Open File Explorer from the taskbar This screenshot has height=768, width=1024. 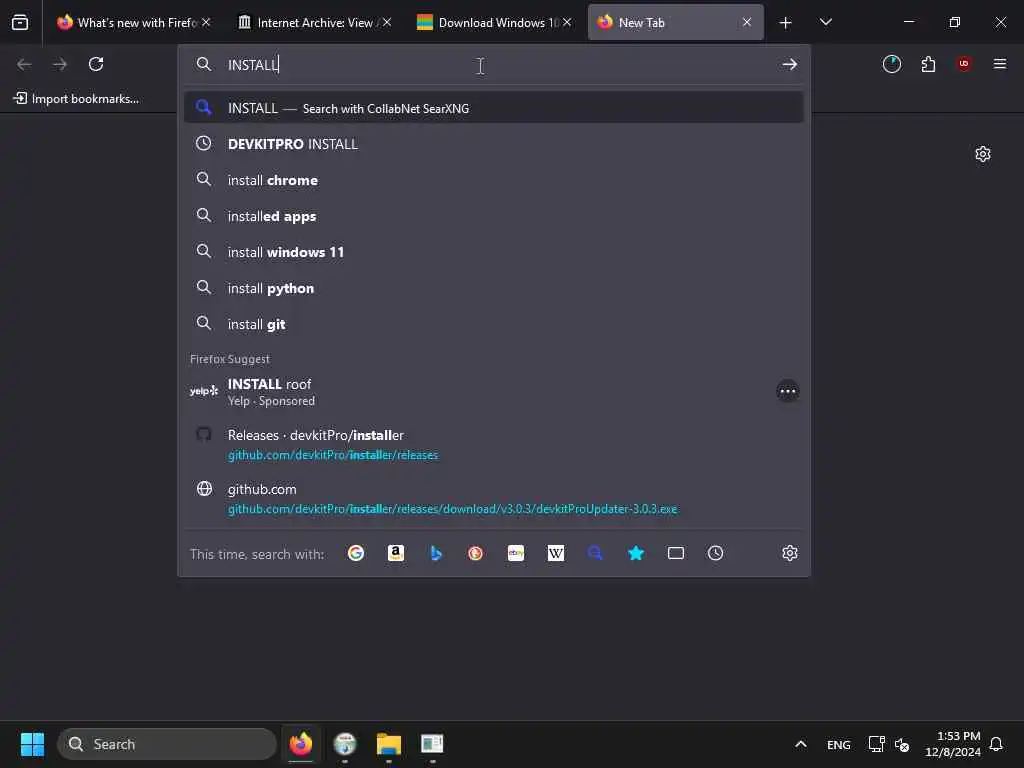click(x=389, y=744)
